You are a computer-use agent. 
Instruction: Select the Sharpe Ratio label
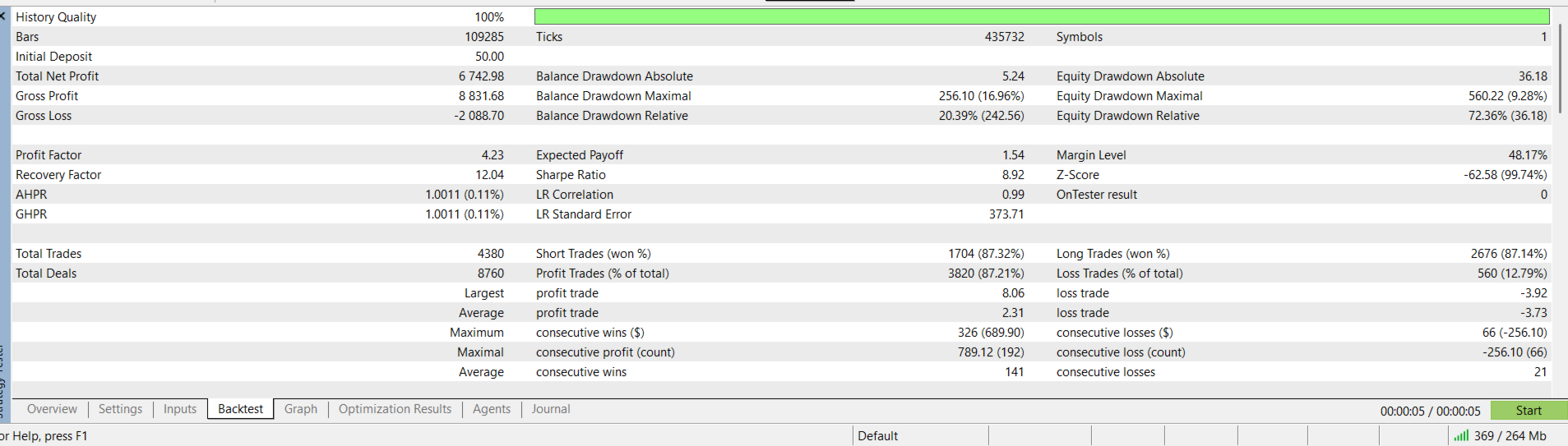pos(571,175)
